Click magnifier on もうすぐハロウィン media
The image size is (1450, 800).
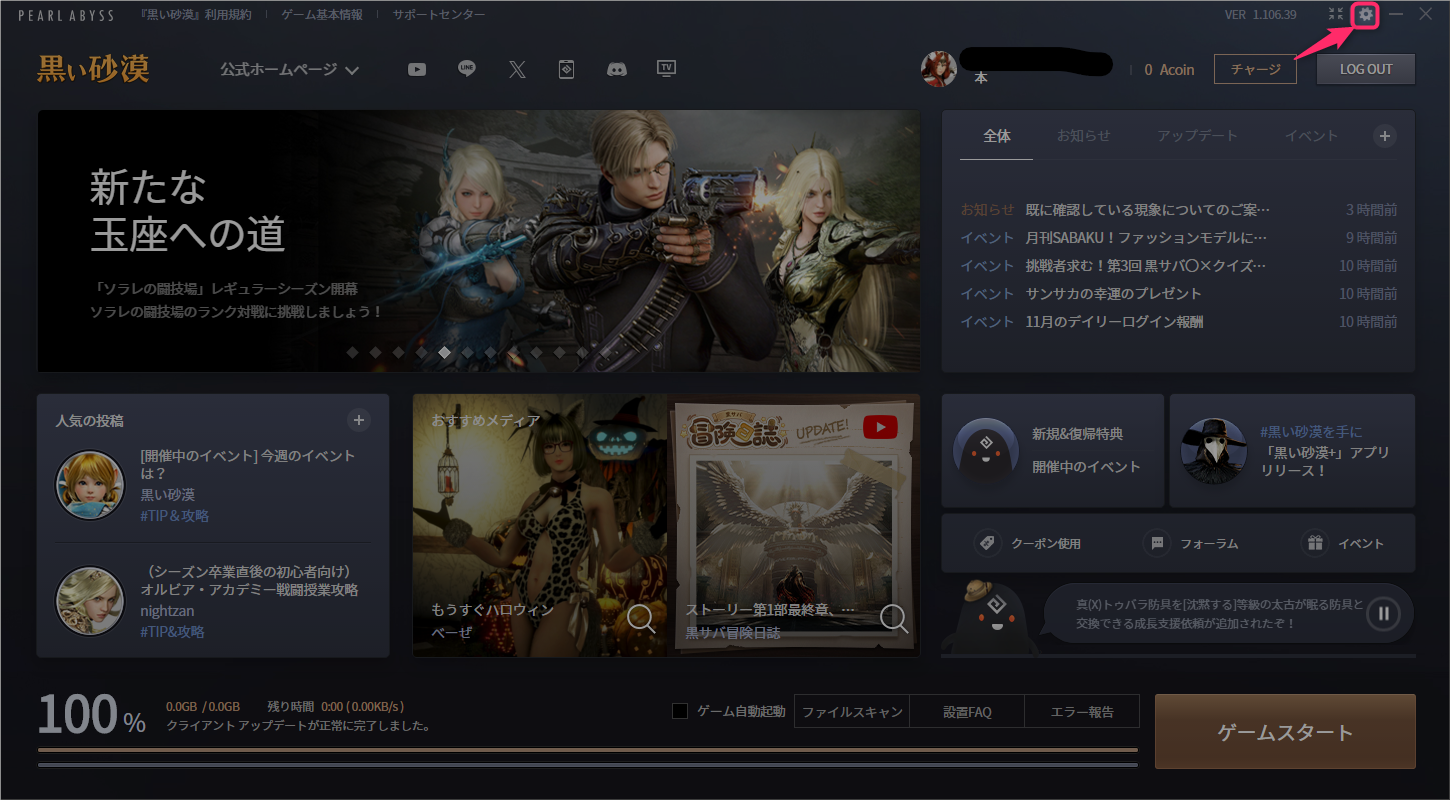[x=642, y=619]
